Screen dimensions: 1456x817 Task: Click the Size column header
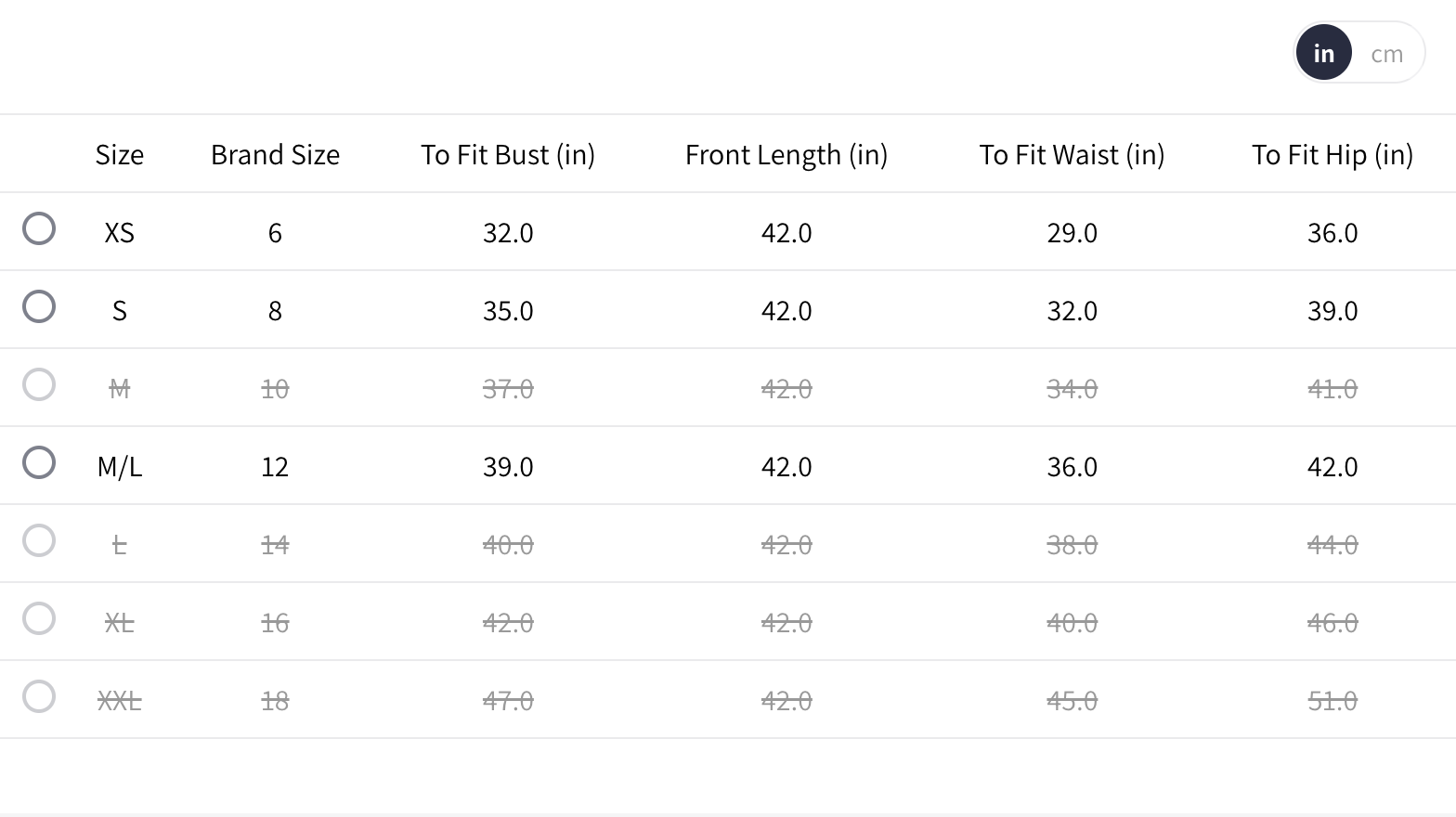[120, 155]
